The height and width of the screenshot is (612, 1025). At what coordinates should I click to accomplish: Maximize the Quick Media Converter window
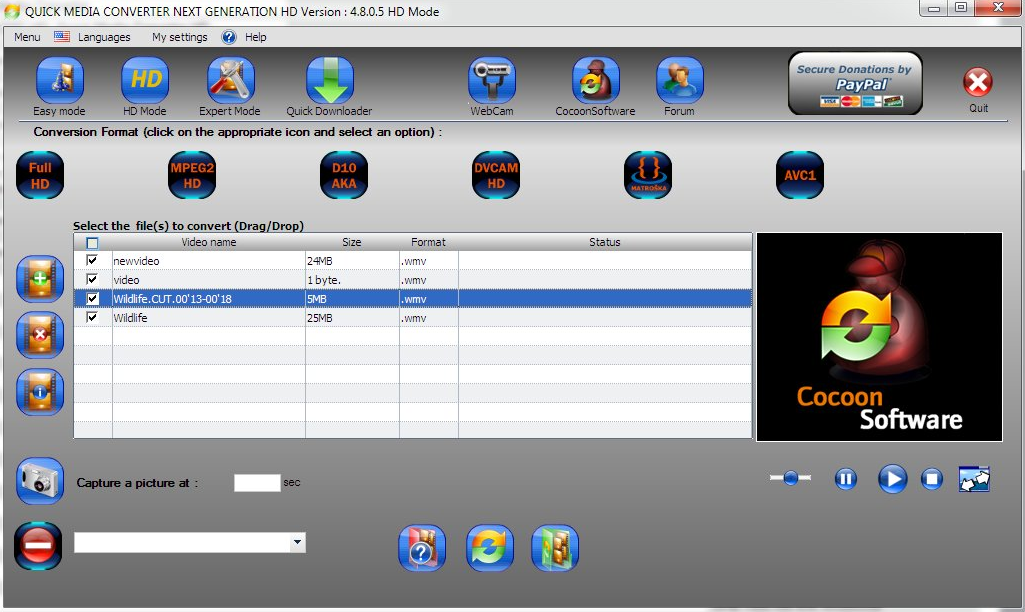pyautogui.click(x=961, y=8)
